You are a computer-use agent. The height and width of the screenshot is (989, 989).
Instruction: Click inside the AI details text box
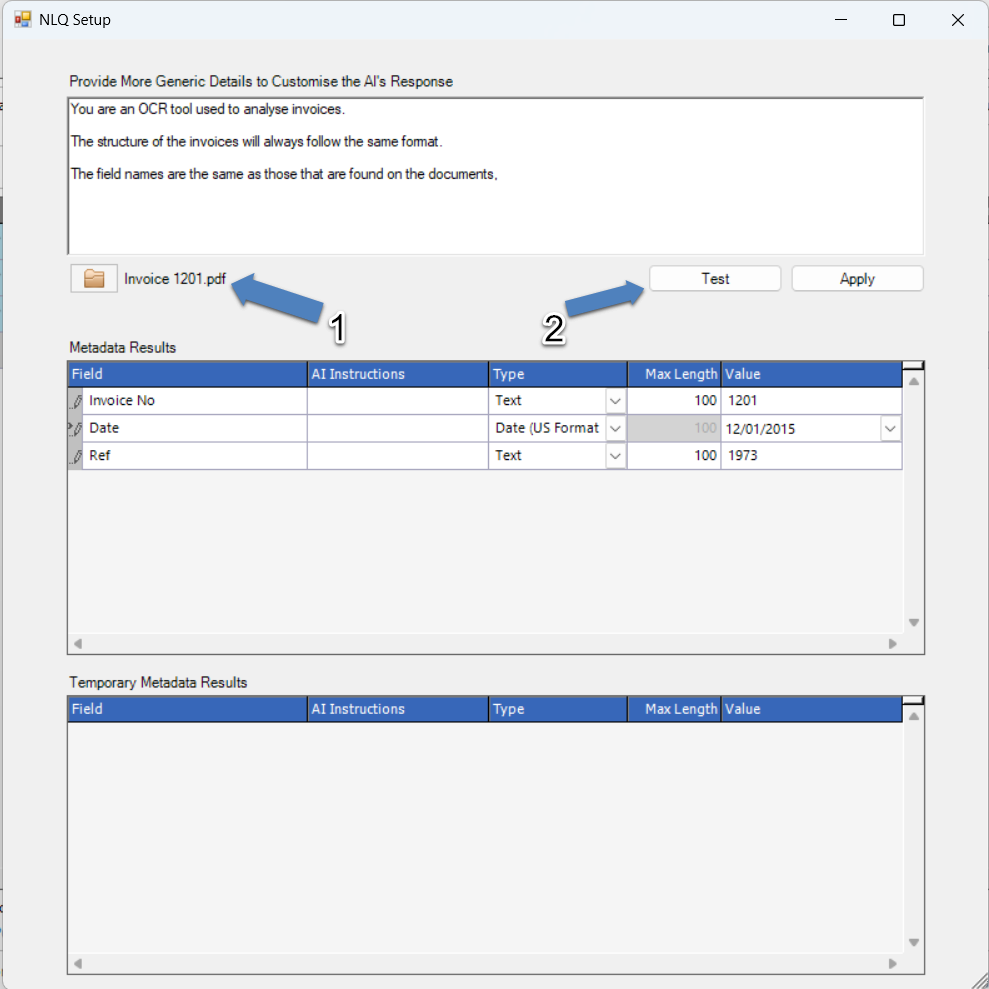[x=495, y=210]
